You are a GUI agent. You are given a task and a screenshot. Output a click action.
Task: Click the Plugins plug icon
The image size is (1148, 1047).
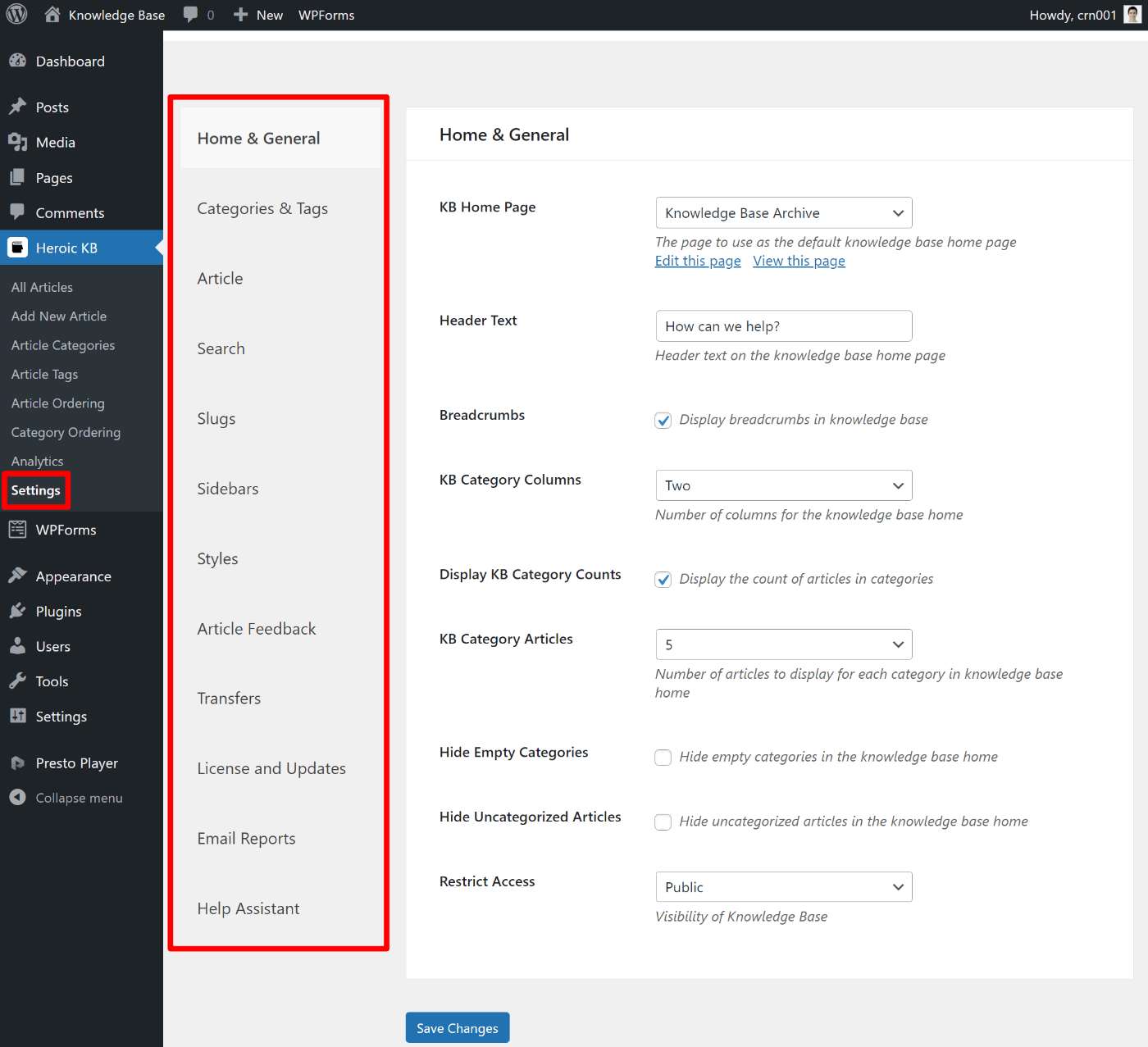pyautogui.click(x=17, y=611)
